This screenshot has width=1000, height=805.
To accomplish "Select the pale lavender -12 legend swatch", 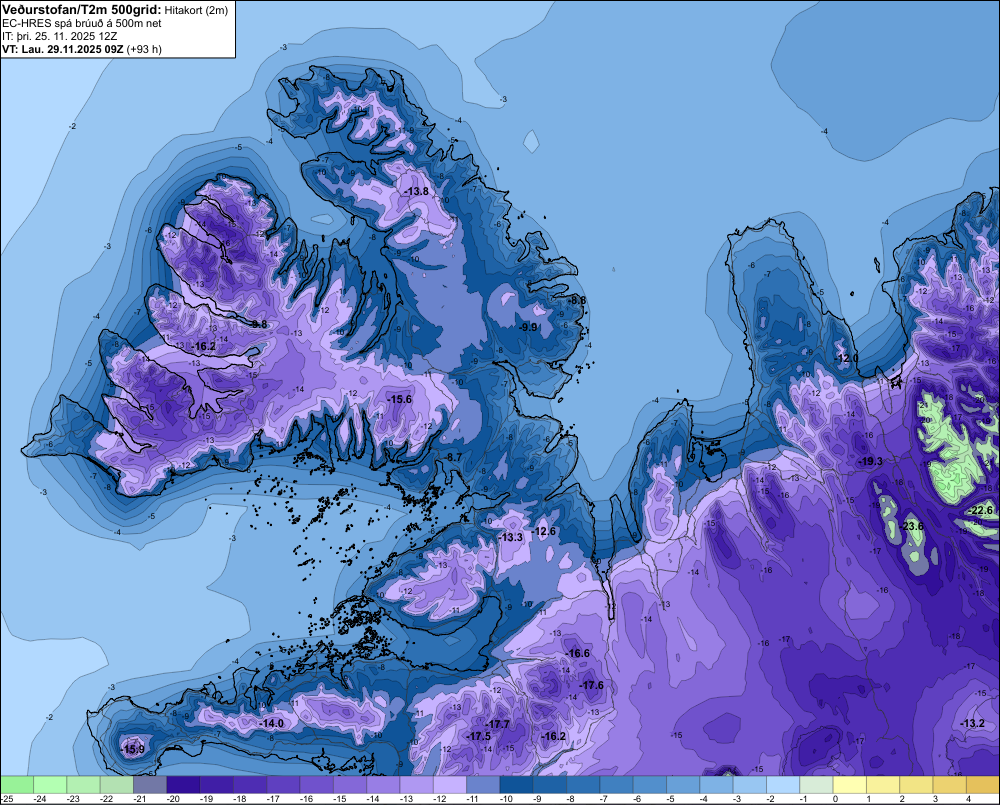I will 450,784.
